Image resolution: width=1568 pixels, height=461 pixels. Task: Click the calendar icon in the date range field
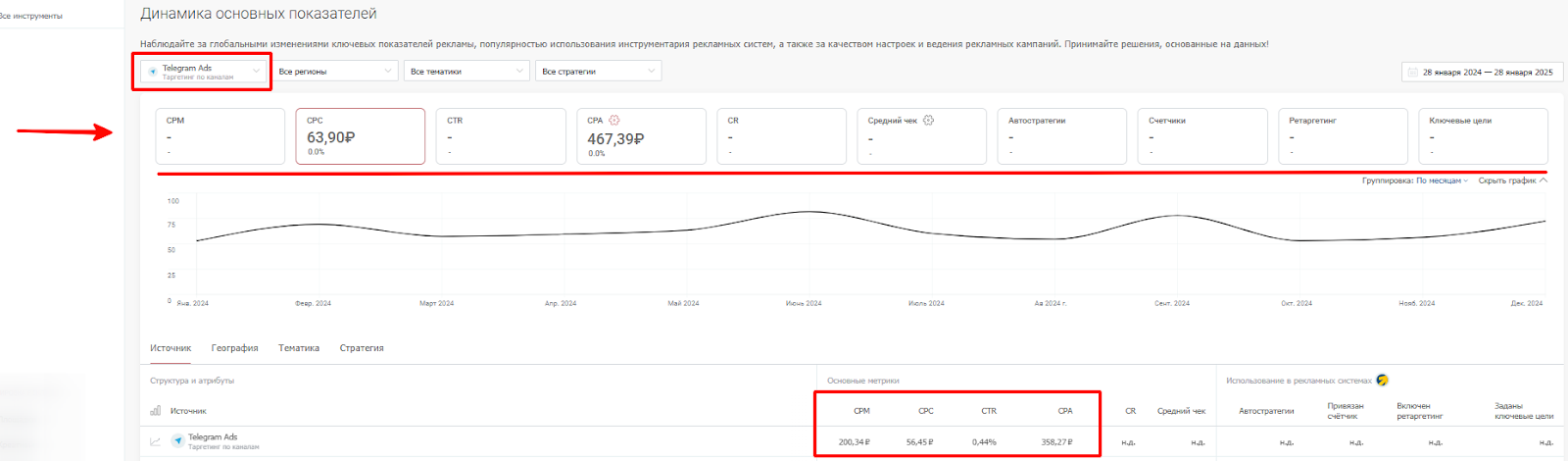pos(1412,72)
